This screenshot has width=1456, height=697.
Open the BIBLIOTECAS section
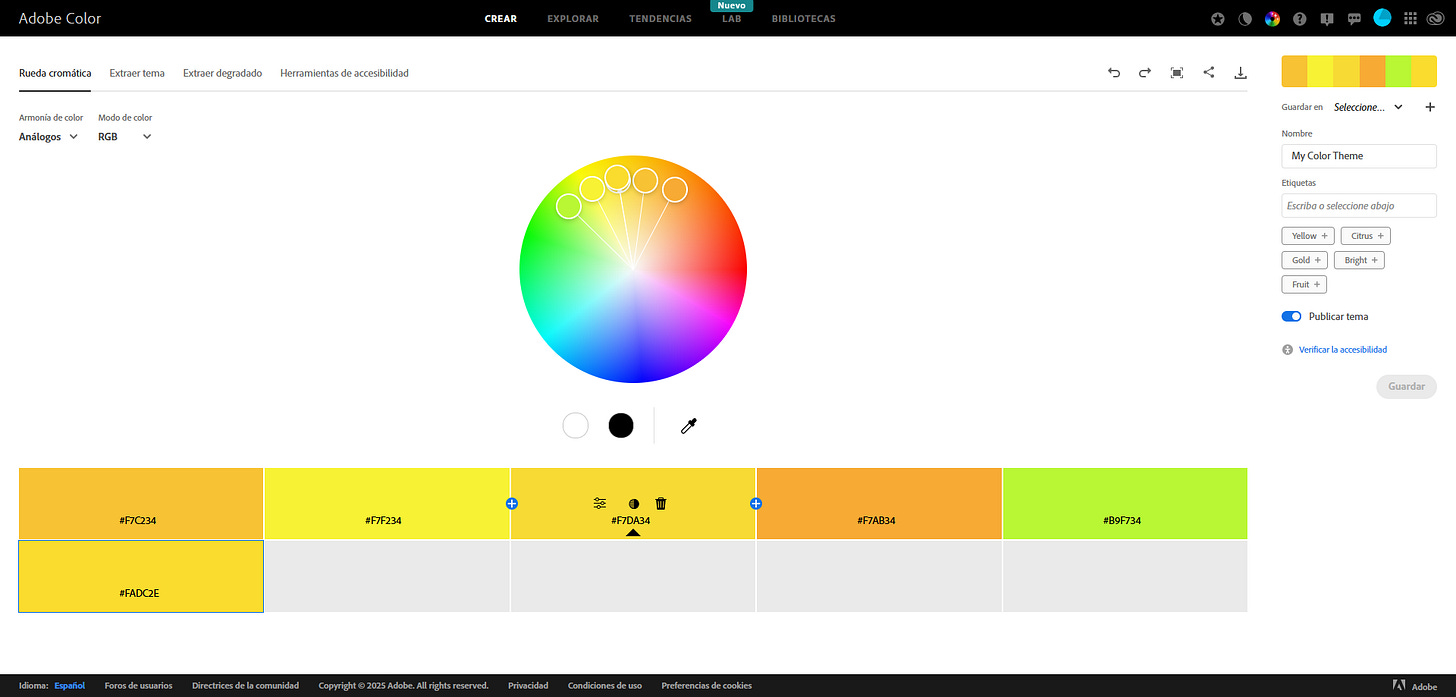[803, 18]
